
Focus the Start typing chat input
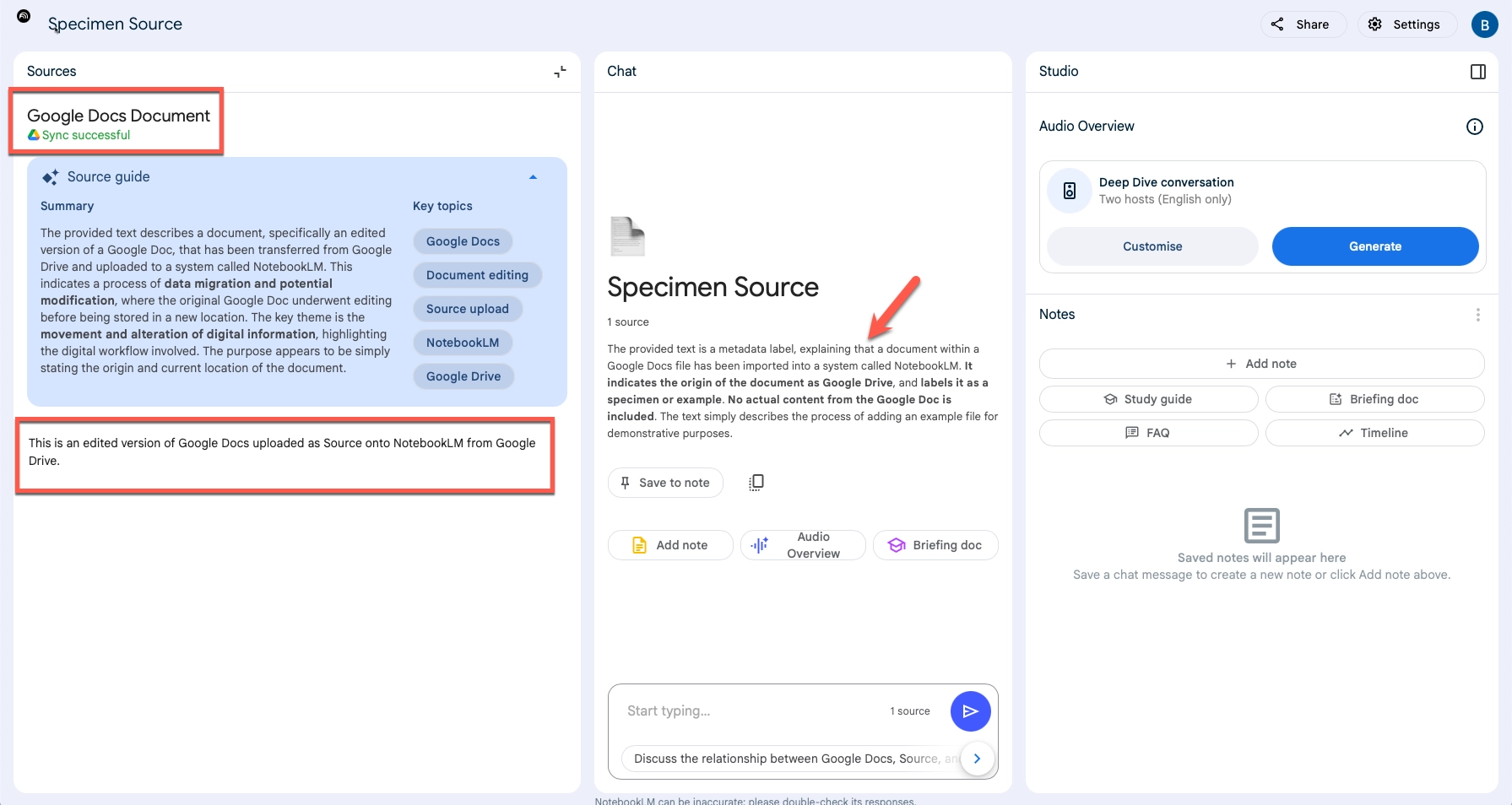point(751,711)
